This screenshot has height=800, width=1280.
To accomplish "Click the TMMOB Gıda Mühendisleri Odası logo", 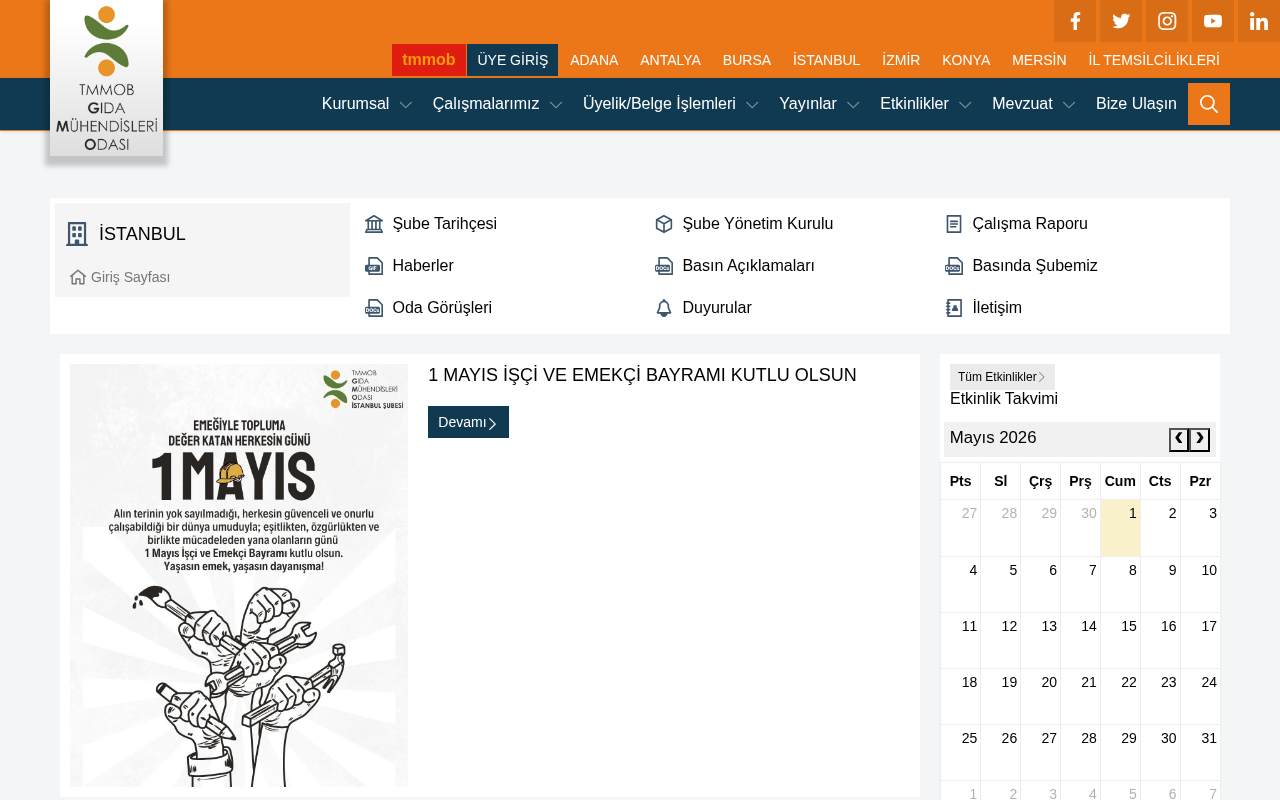I will tap(106, 79).
